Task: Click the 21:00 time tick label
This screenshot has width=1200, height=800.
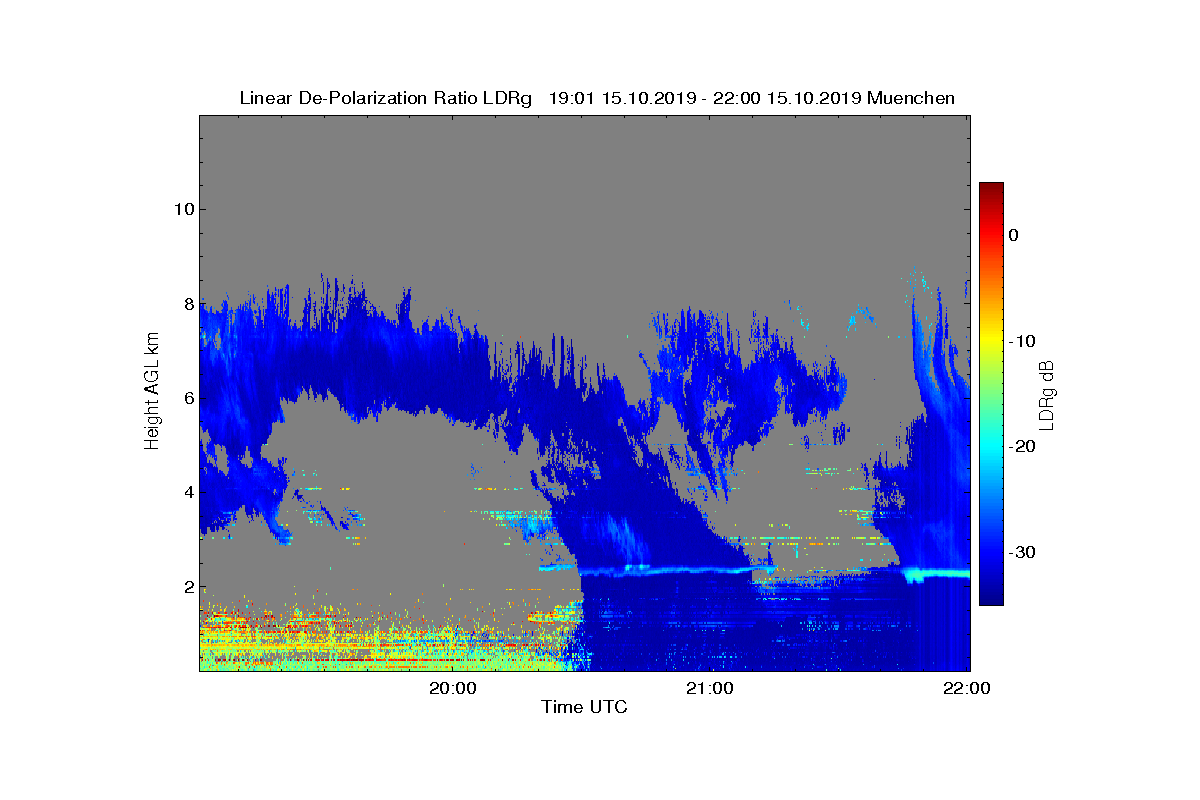Action: [x=710, y=688]
